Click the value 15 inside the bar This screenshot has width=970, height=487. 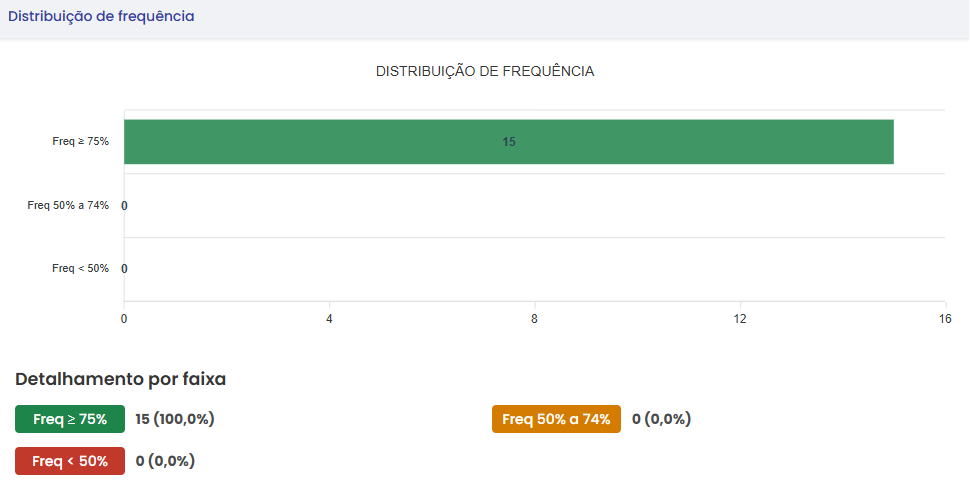tap(509, 142)
